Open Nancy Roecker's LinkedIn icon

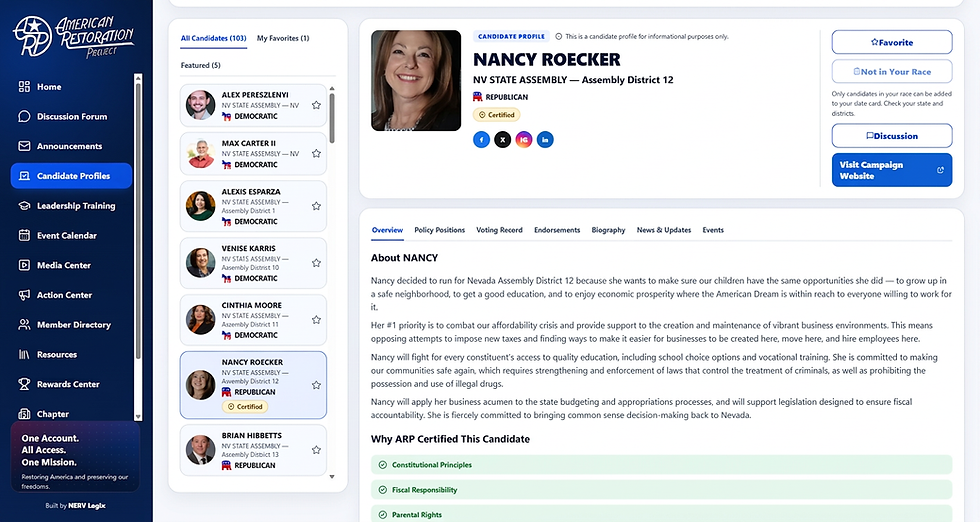(545, 139)
